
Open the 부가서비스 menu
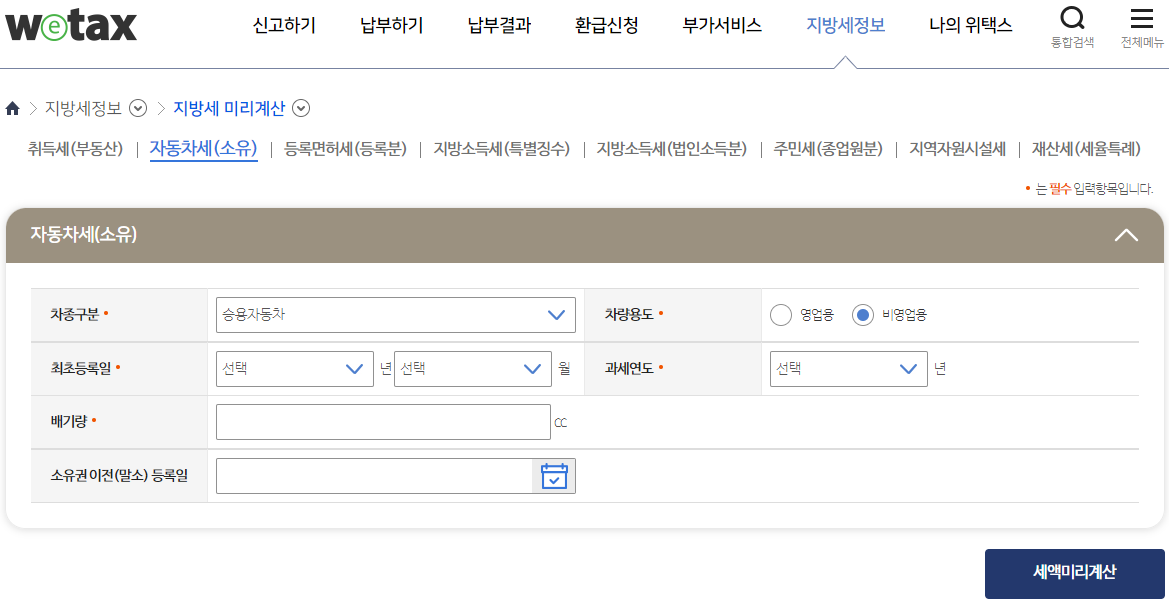point(721,26)
